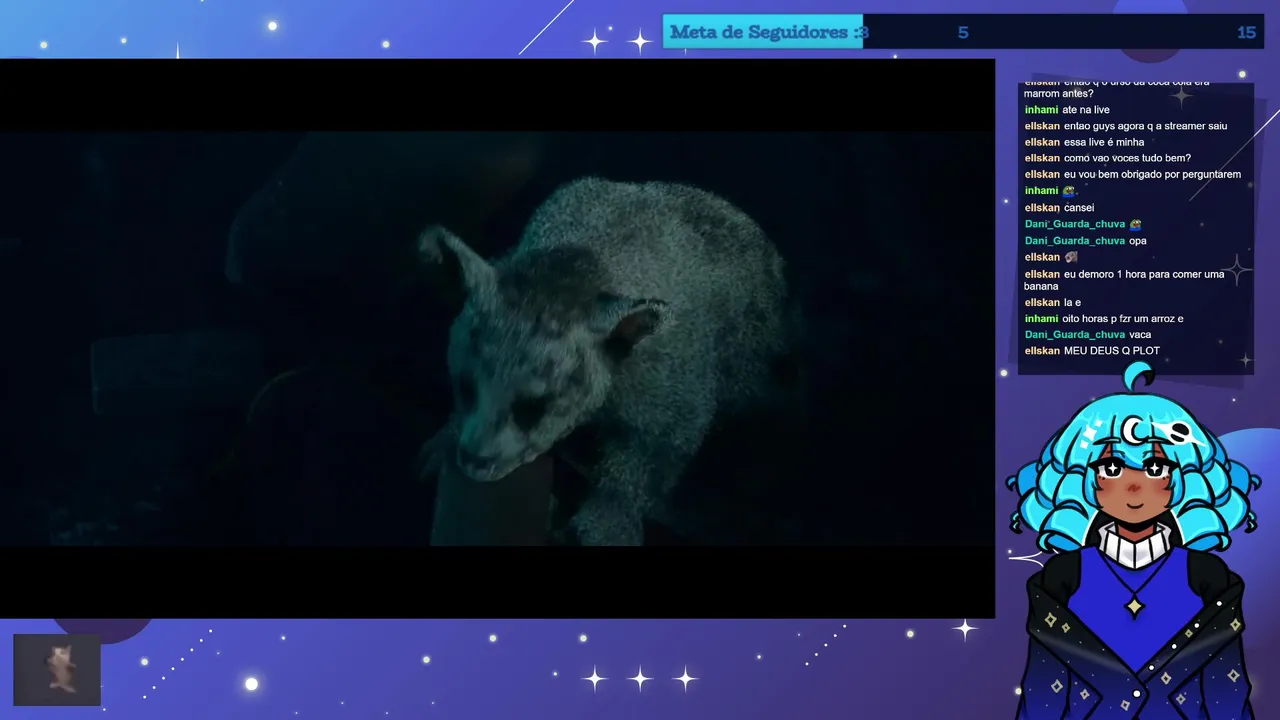The width and height of the screenshot is (1280, 720).
Task: Click username inhami beside 'oito horas'
Action: (x=1041, y=319)
